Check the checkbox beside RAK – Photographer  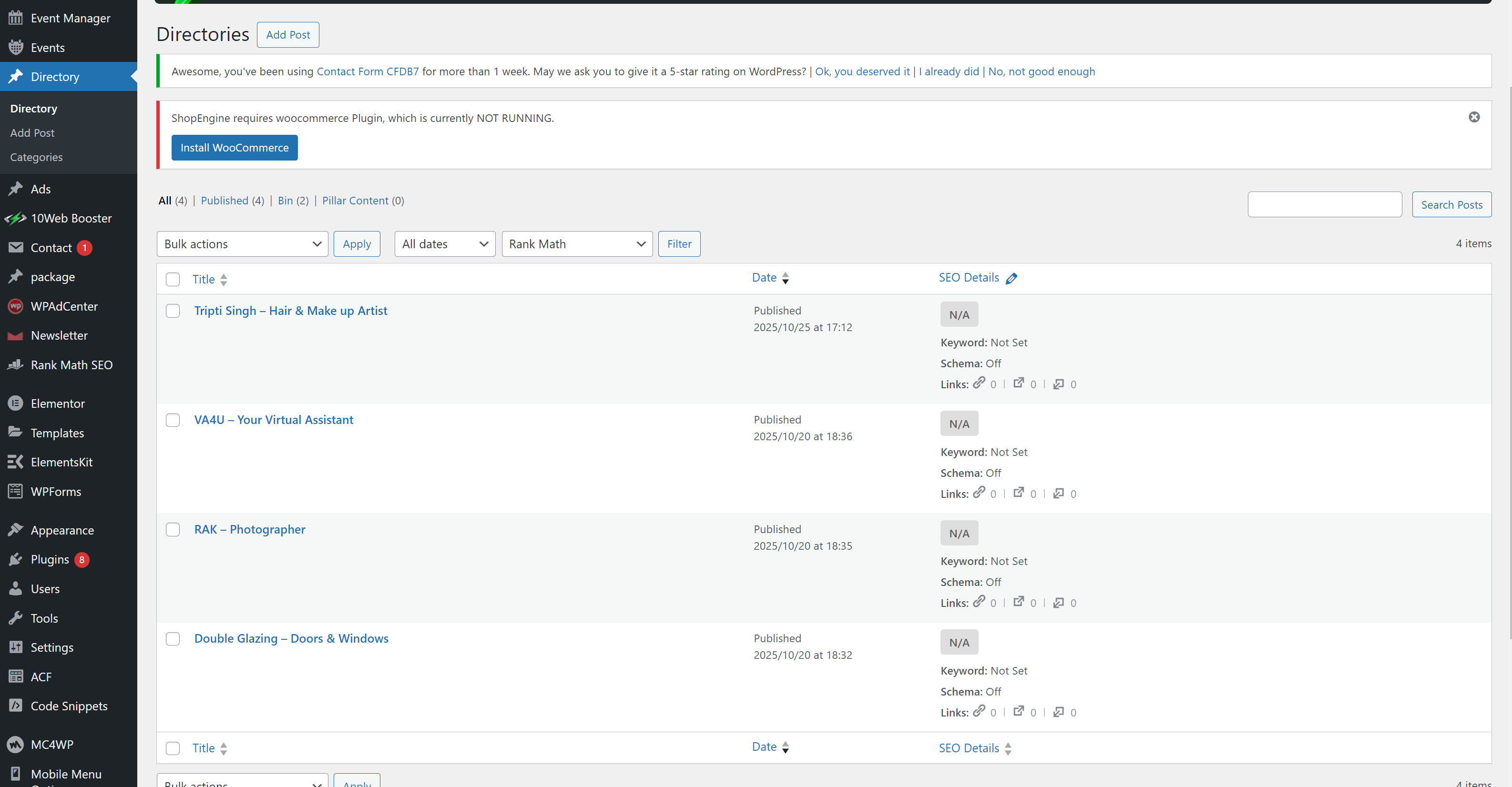click(173, 530)
